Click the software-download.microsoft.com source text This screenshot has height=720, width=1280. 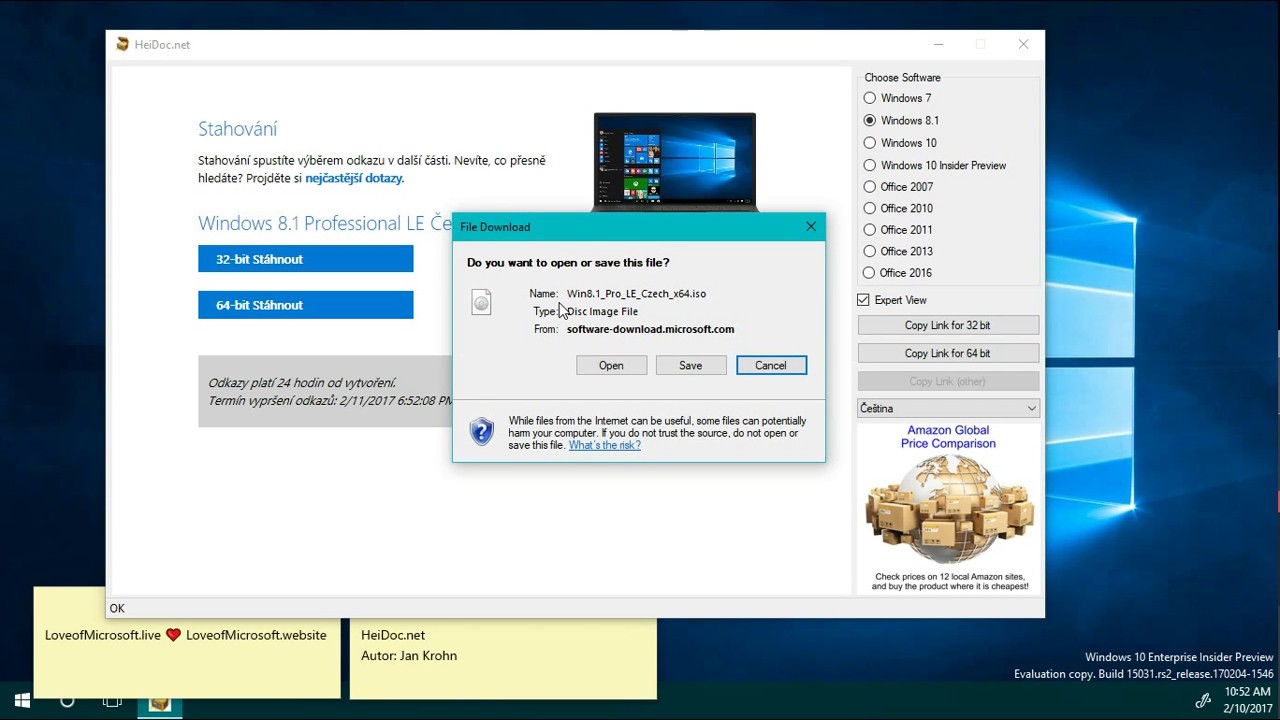[x=650, y=329]
